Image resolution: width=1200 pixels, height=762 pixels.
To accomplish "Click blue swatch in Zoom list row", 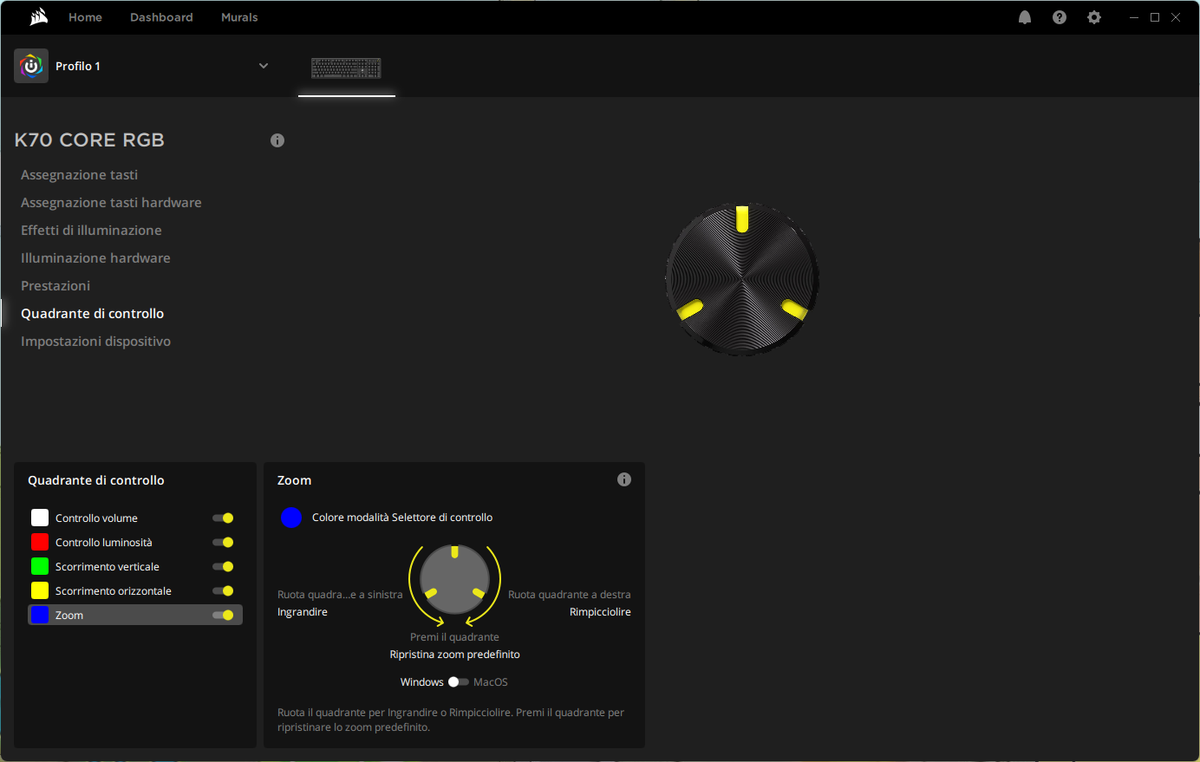I will pos(40,615).
